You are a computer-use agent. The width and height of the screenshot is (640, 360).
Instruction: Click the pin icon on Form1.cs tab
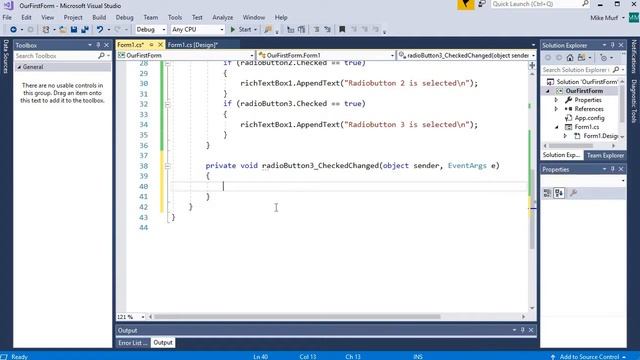pyautogui.click(x=151, y=44)
